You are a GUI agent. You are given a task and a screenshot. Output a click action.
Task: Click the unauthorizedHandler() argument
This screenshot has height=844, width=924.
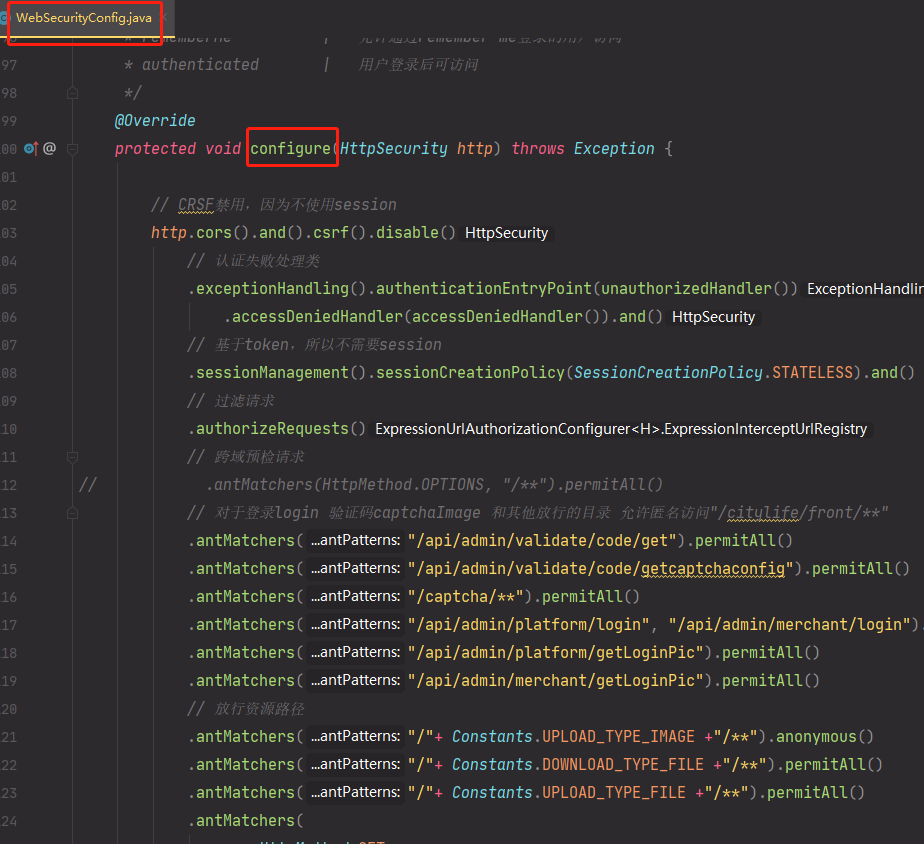coord(694,288)
